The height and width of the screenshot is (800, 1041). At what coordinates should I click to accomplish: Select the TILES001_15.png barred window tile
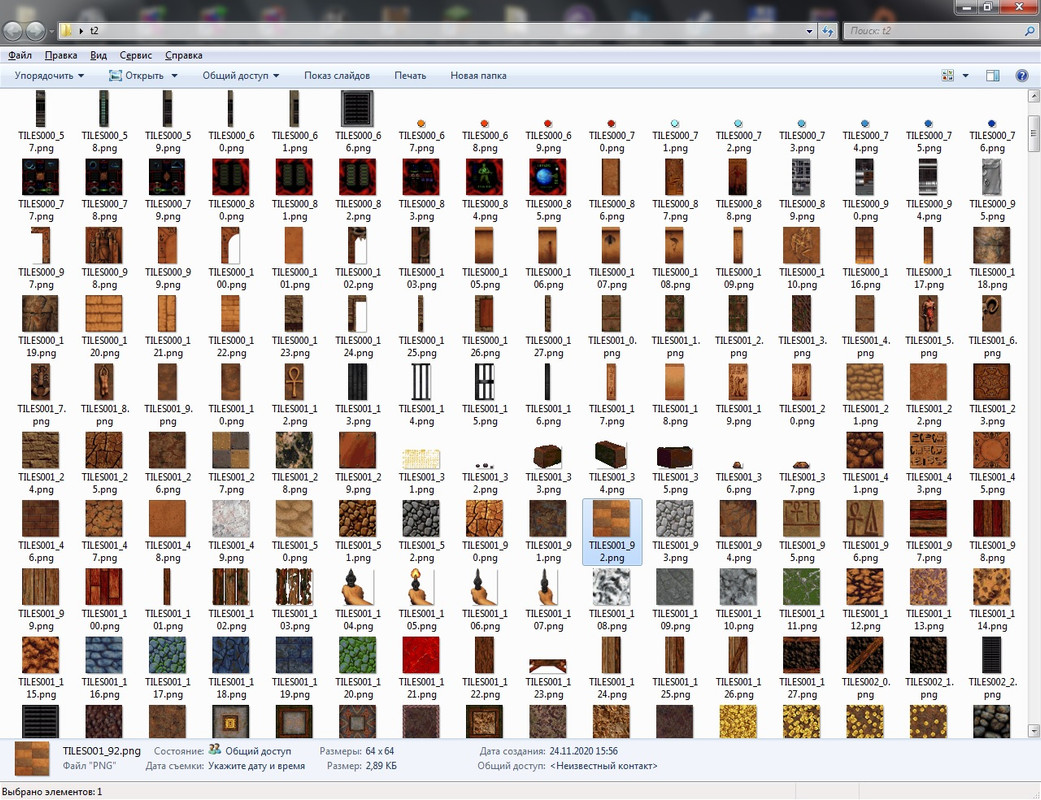[x=484, y=382]
